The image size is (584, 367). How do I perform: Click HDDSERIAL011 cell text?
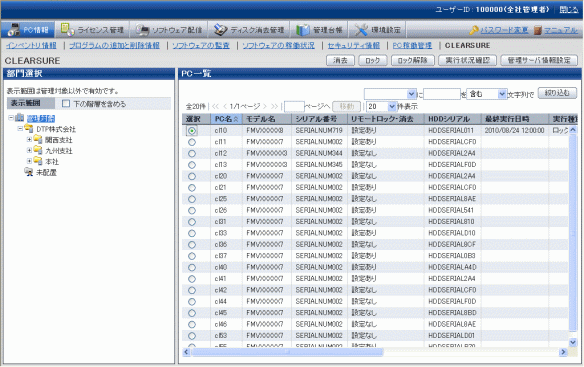(x=451, y=130)
